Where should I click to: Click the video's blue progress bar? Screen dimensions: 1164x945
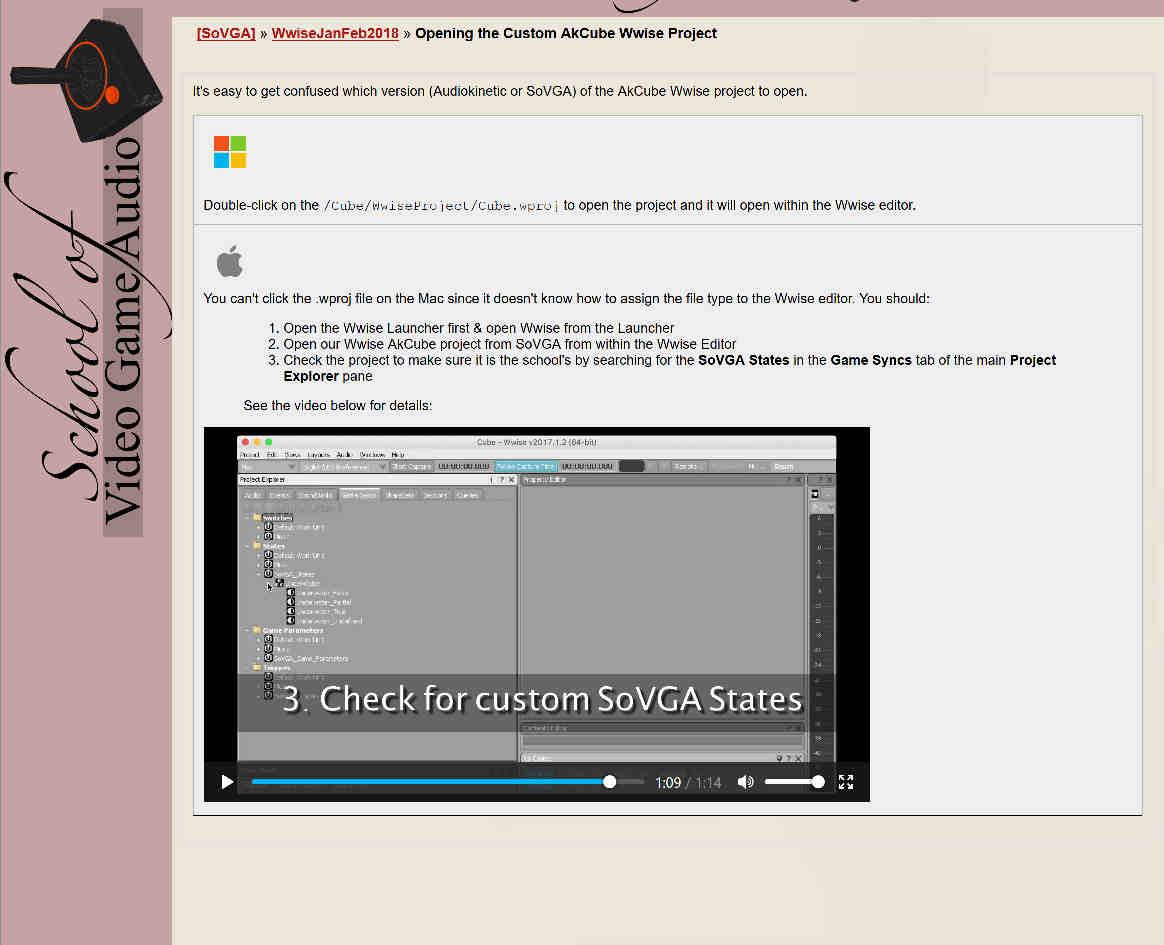[x=430, y=782]
